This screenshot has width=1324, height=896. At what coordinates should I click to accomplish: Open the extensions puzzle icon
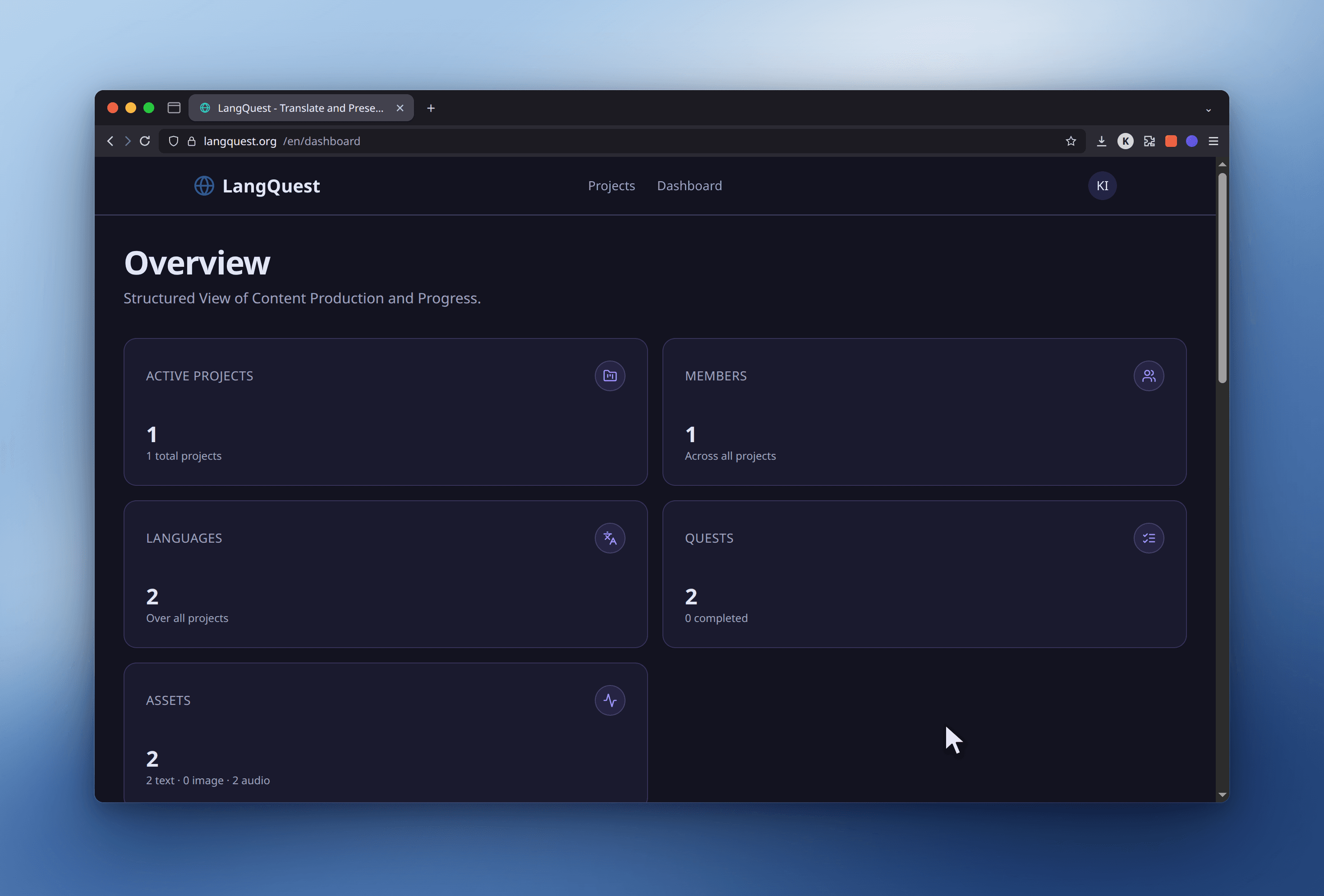tap(1149, 141)
